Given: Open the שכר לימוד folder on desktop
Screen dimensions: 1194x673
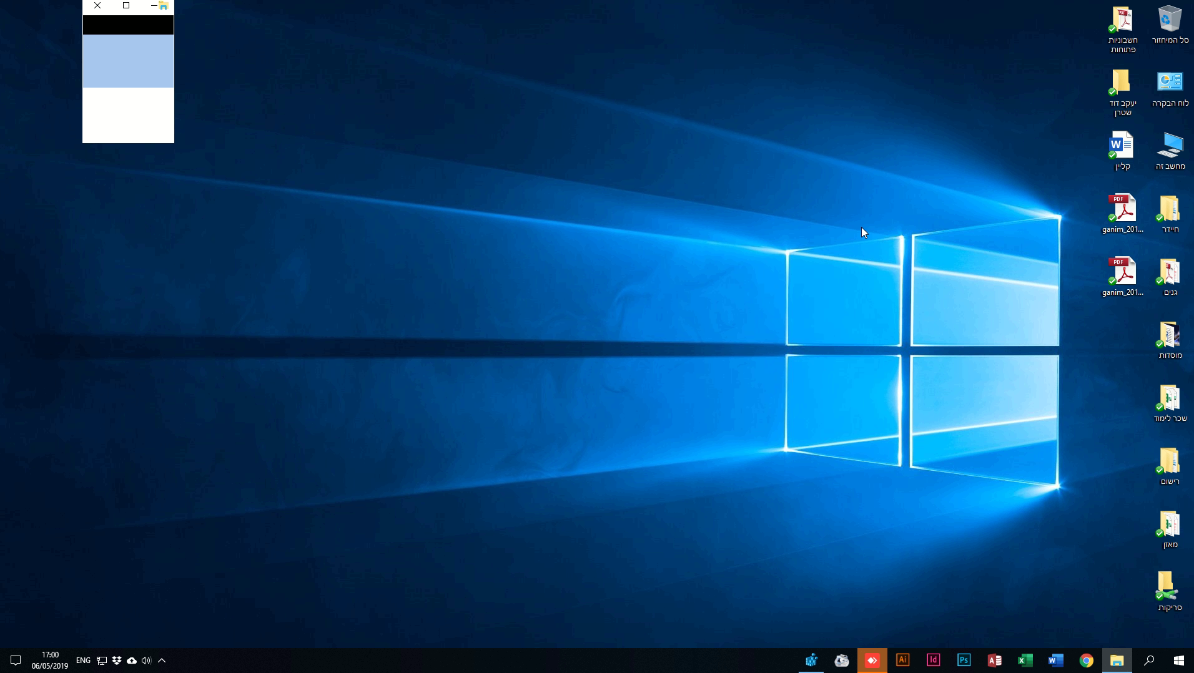Looking at the screenshot, I should [1170, 403].
